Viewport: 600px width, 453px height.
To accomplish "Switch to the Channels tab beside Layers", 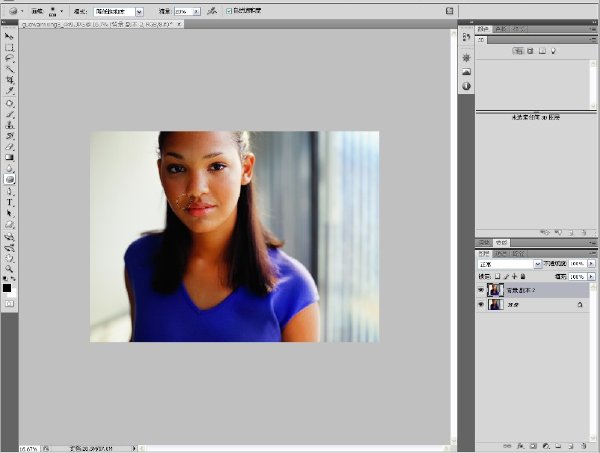I will (x=501, y=254).
